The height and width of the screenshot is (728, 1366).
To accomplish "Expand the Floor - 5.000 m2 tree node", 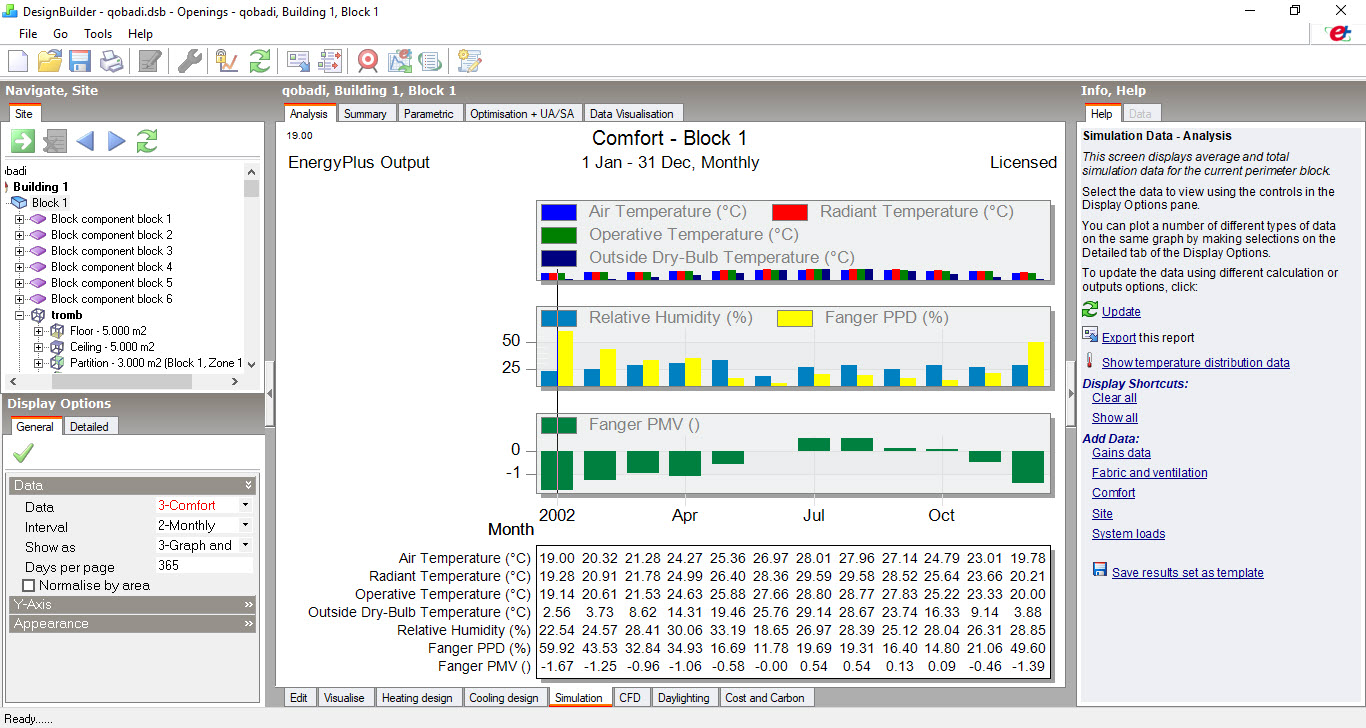I will 38,331.
